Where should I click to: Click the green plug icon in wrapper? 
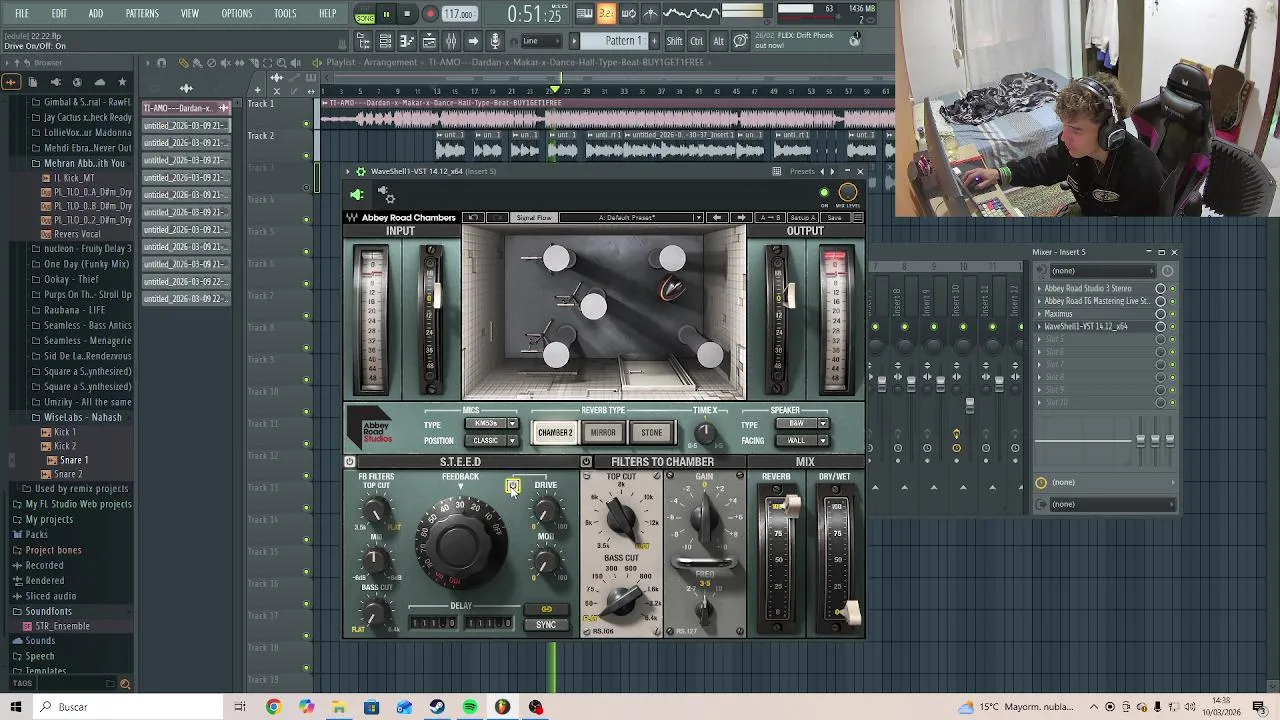[356, 195]
